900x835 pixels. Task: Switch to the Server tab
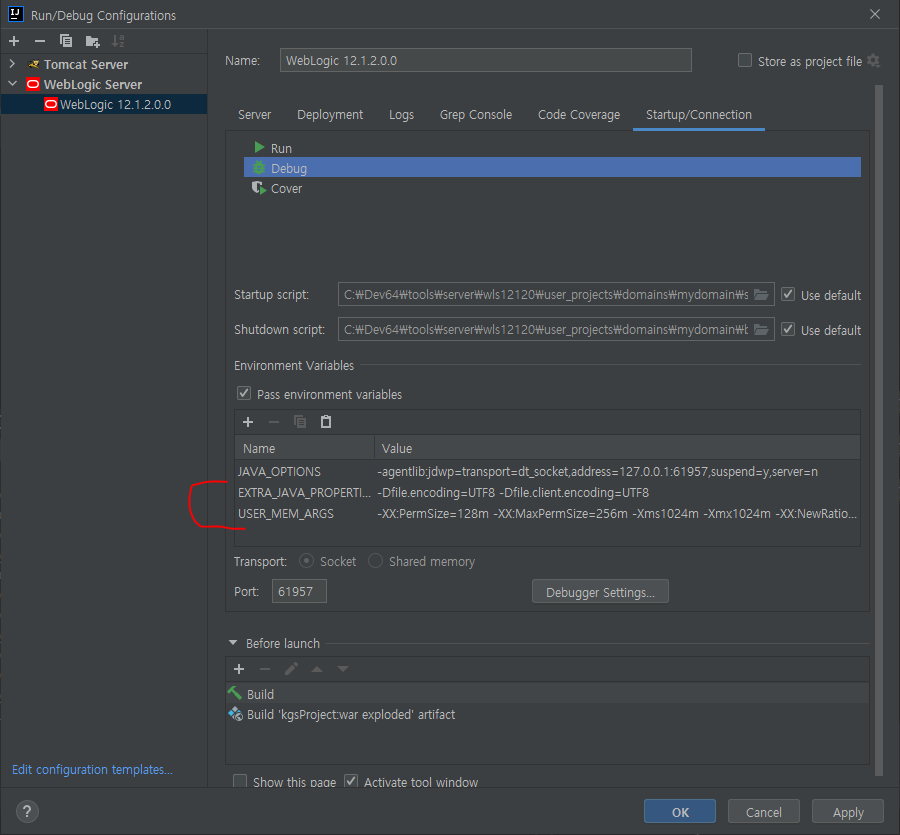click(254, 115)
